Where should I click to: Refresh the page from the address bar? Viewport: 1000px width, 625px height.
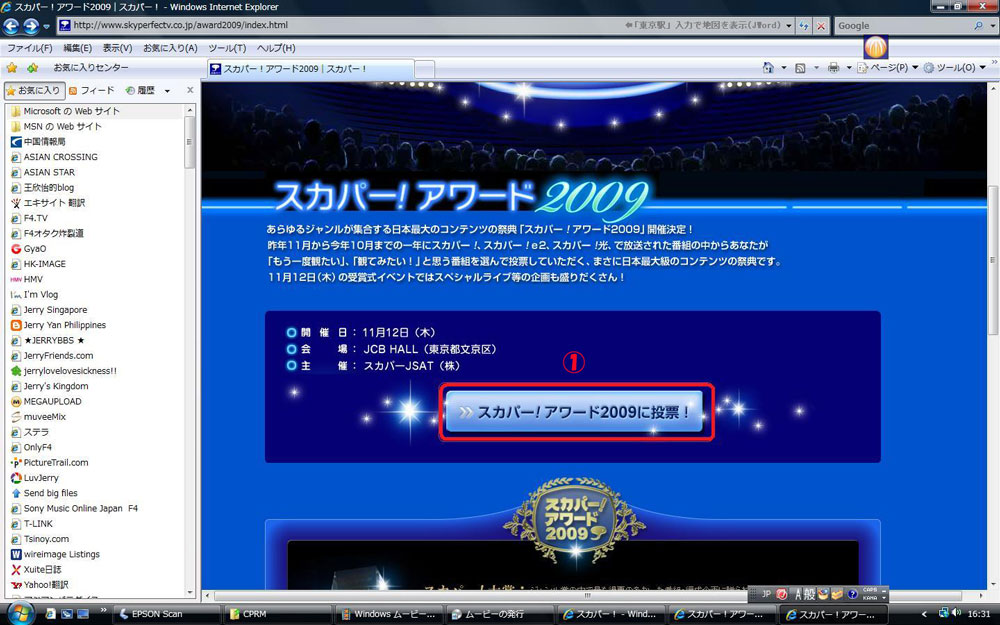(804, 26)
